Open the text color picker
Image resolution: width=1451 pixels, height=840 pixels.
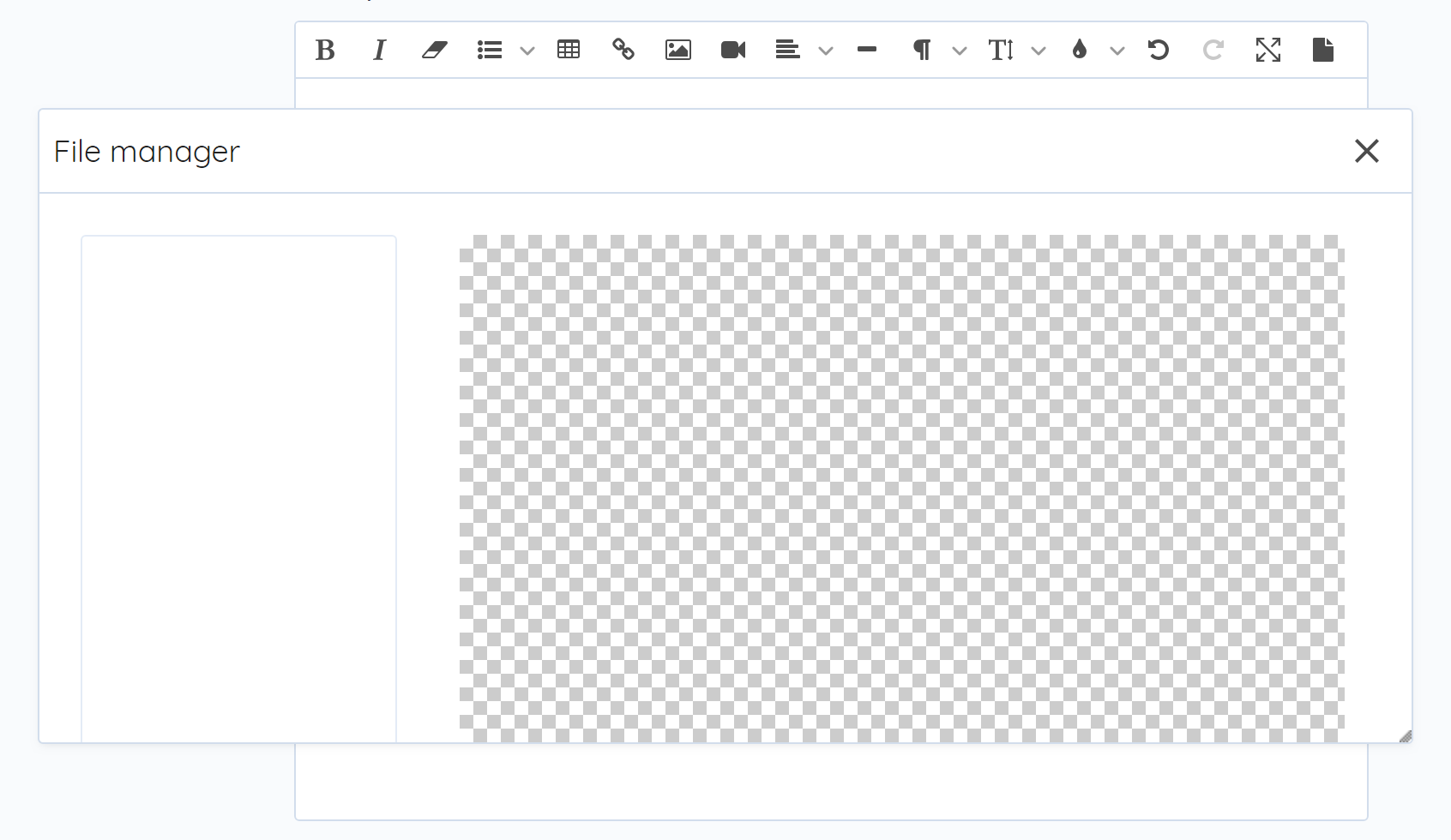[1080, 50]
